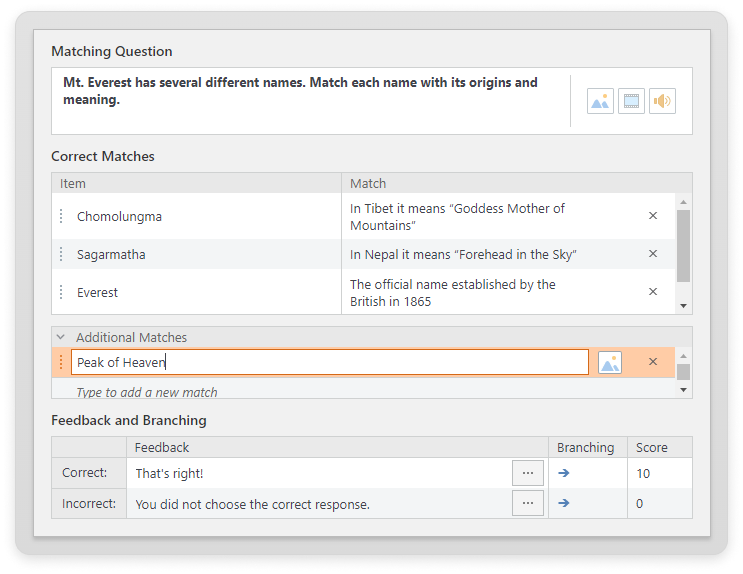
Task: Collapse the Additional Matches section
Action: pos(61,338)
